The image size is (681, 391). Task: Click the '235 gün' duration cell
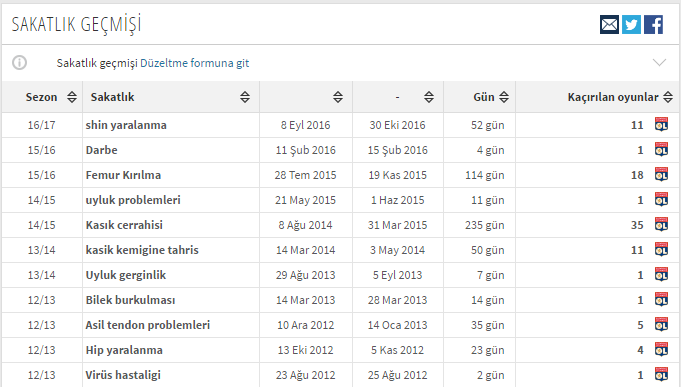click(485, 225)
